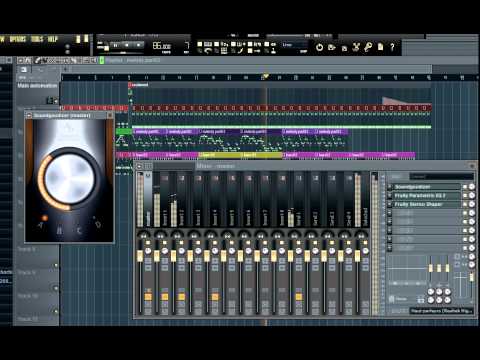Open the Soundgoodizer window options menu icon

click(29, 115)
